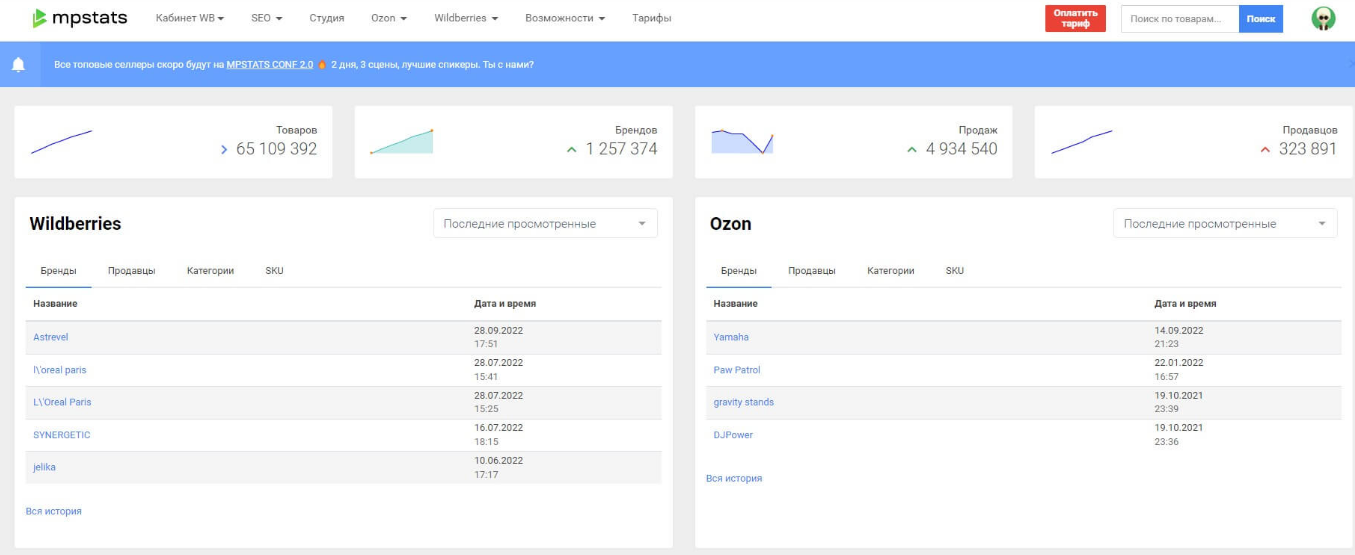Click the Брендов green area chart
Image resolution: width=1355 pixels, height=555 pixels.
[402, 142]
